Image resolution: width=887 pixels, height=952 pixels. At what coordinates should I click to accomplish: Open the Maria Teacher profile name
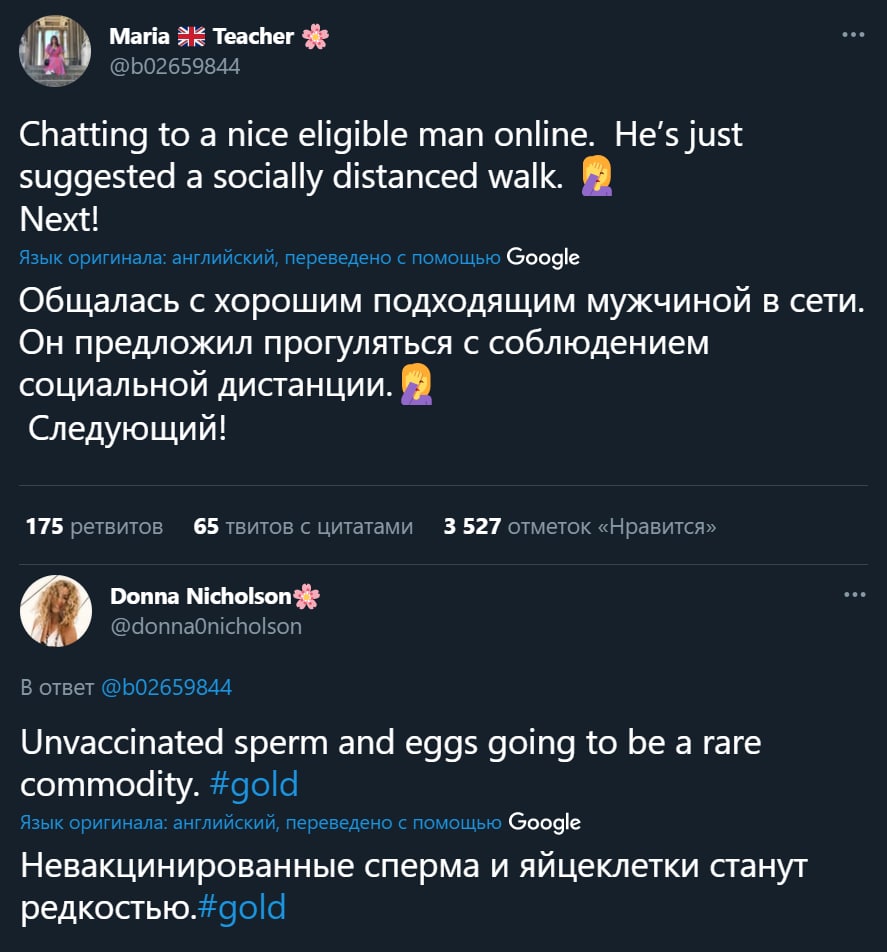[218, 37]
